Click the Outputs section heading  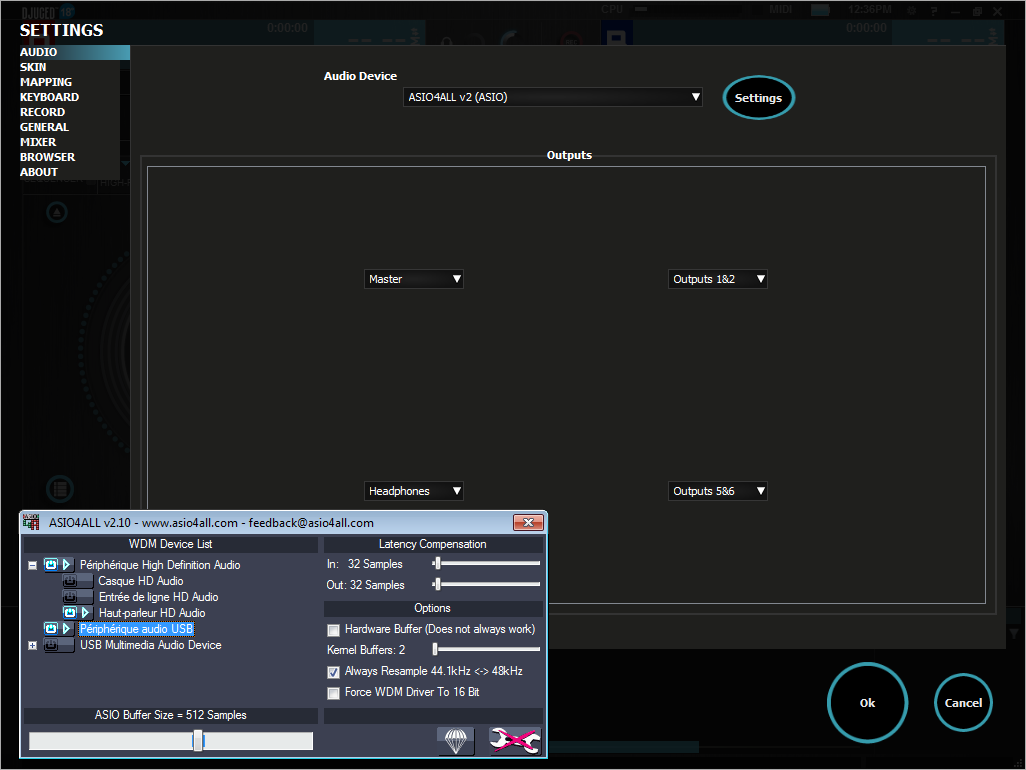coord(569,155)
